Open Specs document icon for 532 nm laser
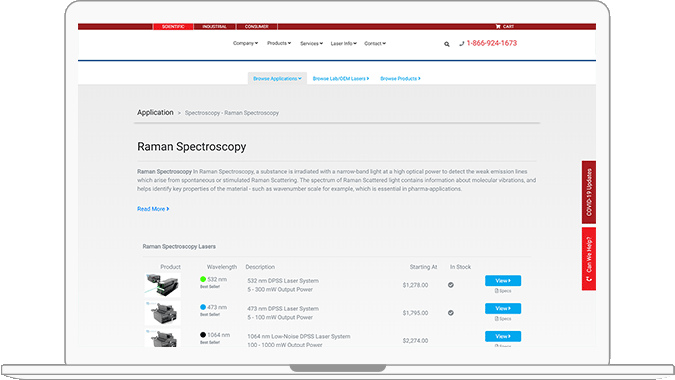Screen dimensions: 675x380 tap(496, 291)
